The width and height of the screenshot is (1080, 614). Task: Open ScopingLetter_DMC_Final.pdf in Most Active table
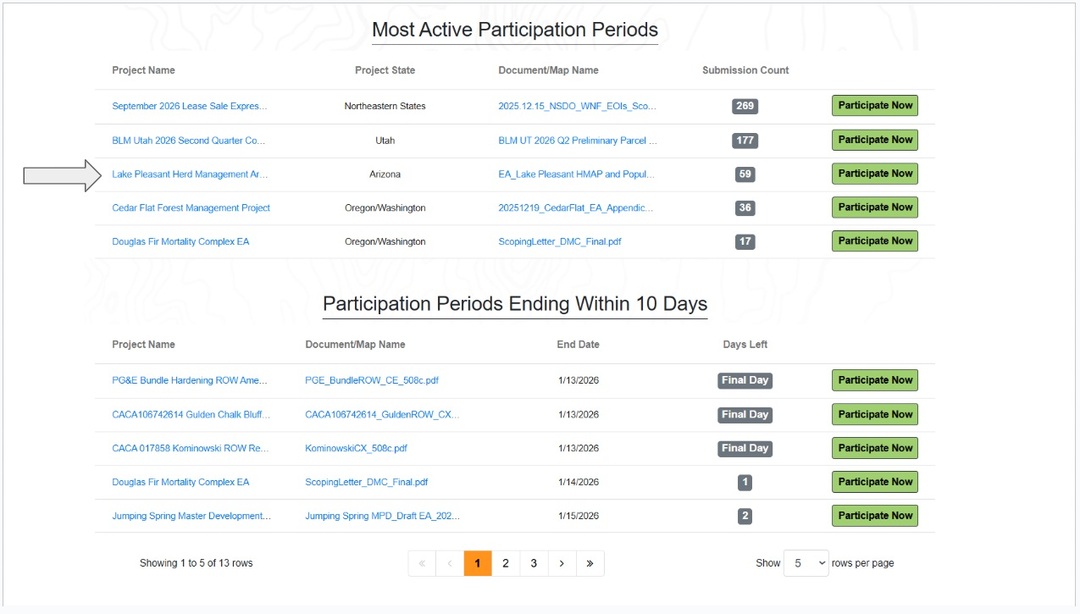(560, 242)
